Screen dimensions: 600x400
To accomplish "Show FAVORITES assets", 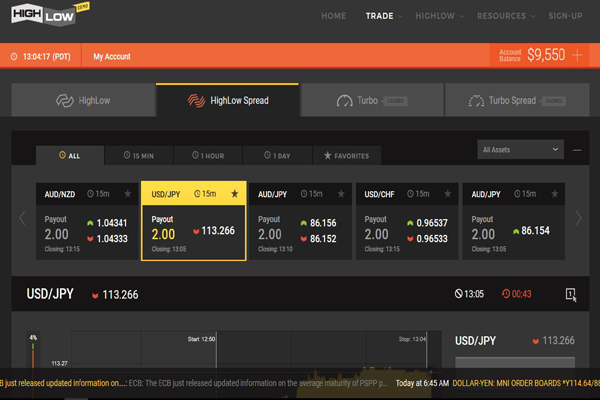I will click(x=347, y=155).
